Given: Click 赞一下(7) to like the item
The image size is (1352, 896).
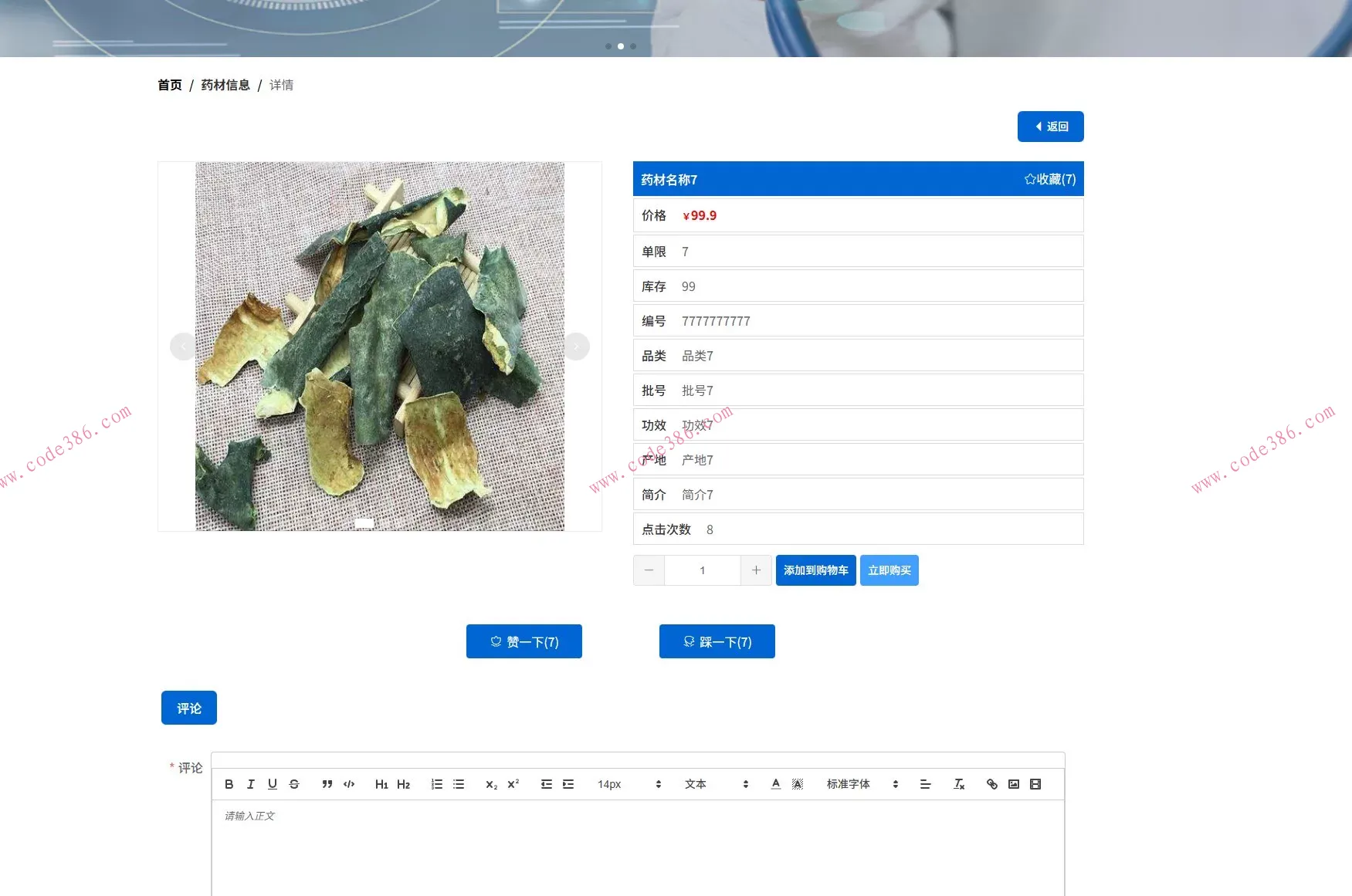Looking at the screenshot, I should (524, 641).
